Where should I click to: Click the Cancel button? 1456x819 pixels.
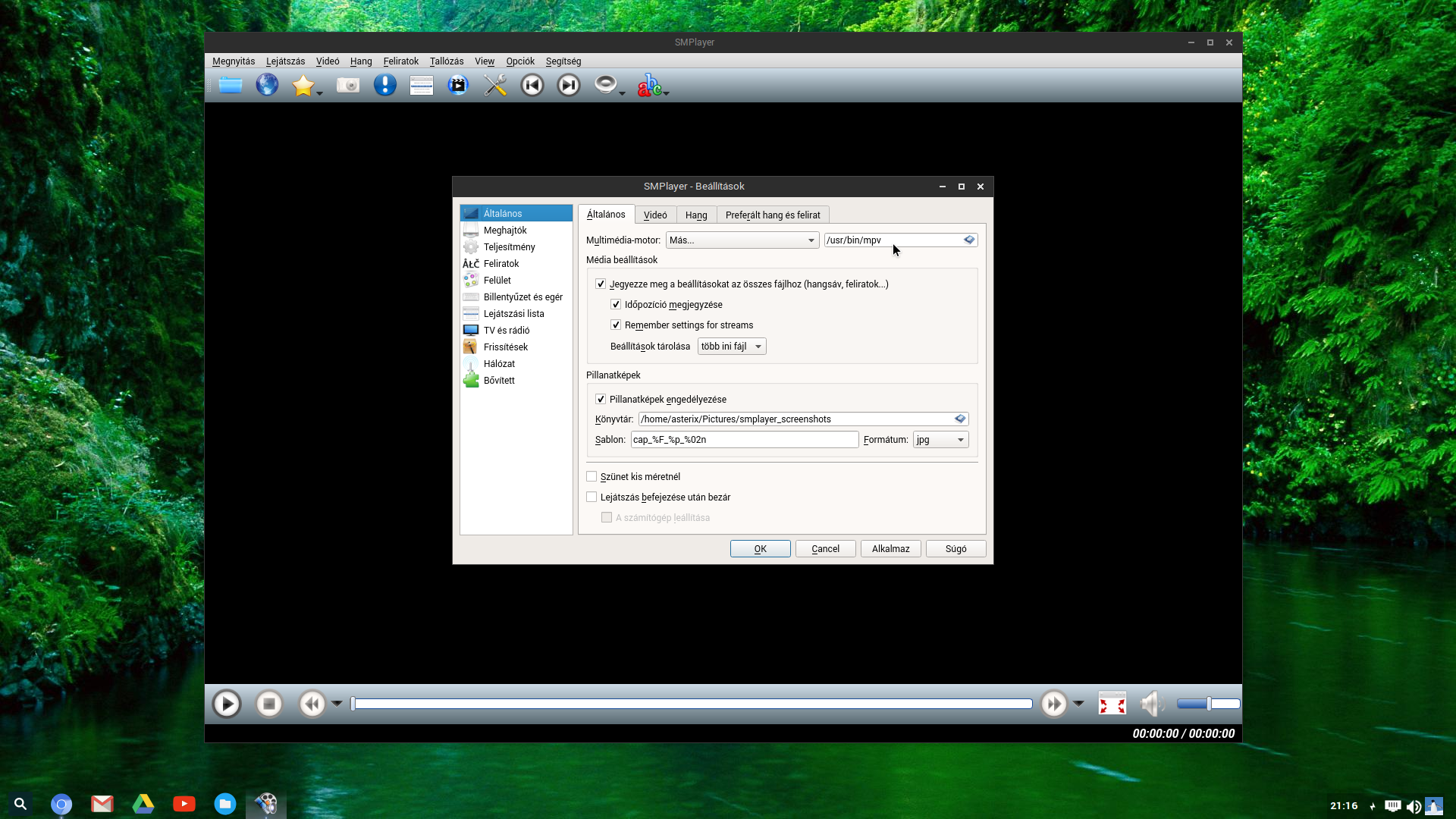pyautogui.click(x=825, y=548)
